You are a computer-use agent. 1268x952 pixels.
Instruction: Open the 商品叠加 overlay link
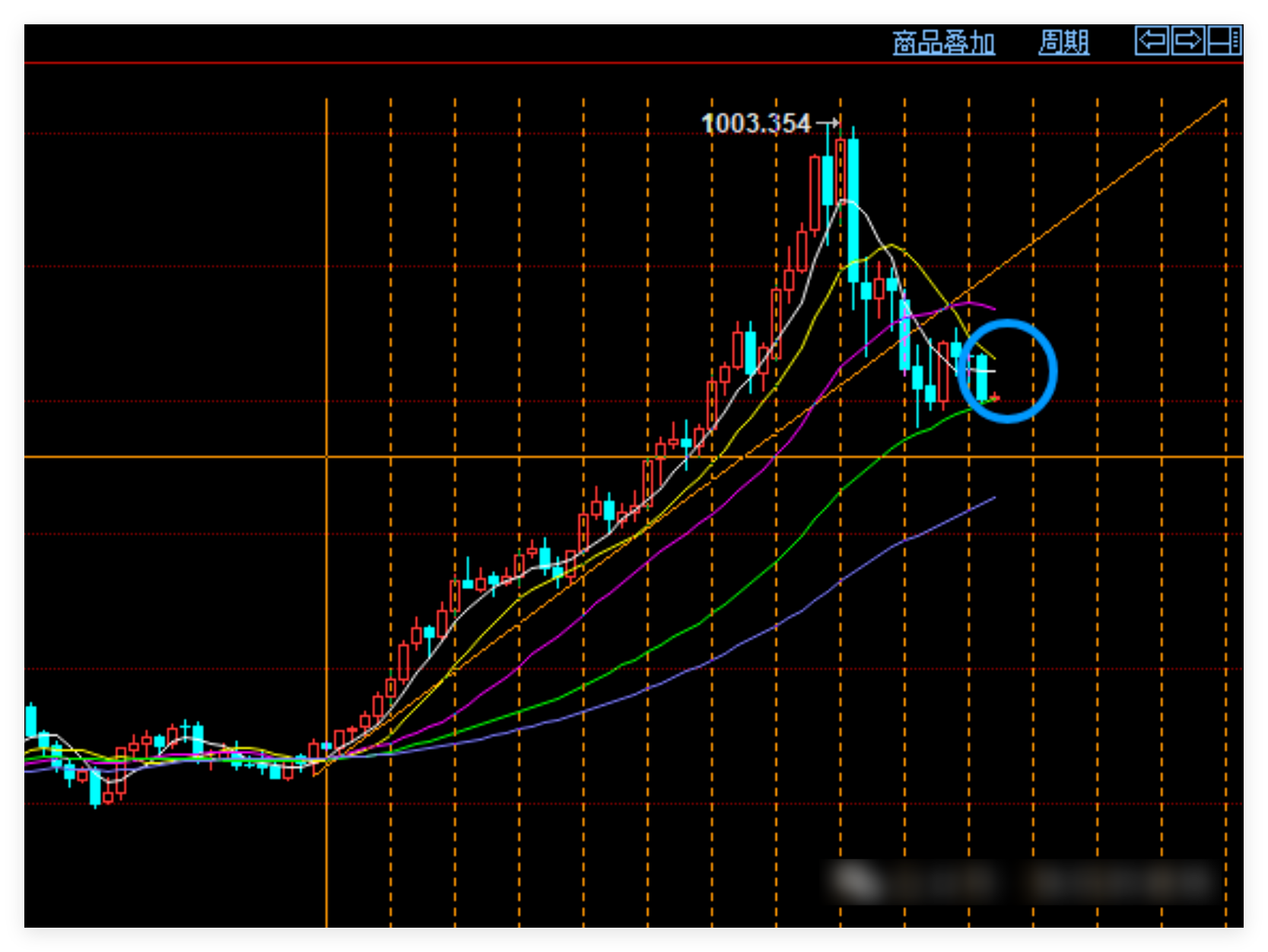943,43
